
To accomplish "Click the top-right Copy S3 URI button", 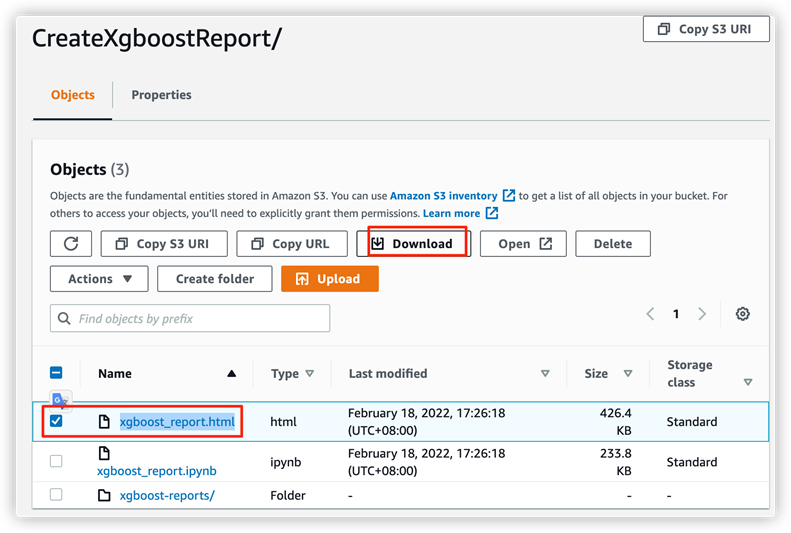I will click(706, 29).
